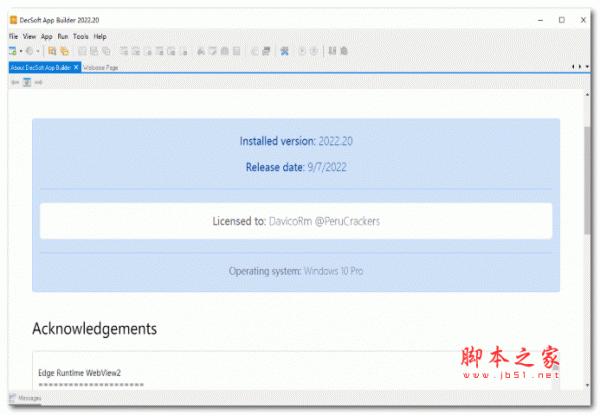Image resolution: width=600 pixels, height=415 pixels.
Task: Open the File menu
Action: click(x=13, y=36)
